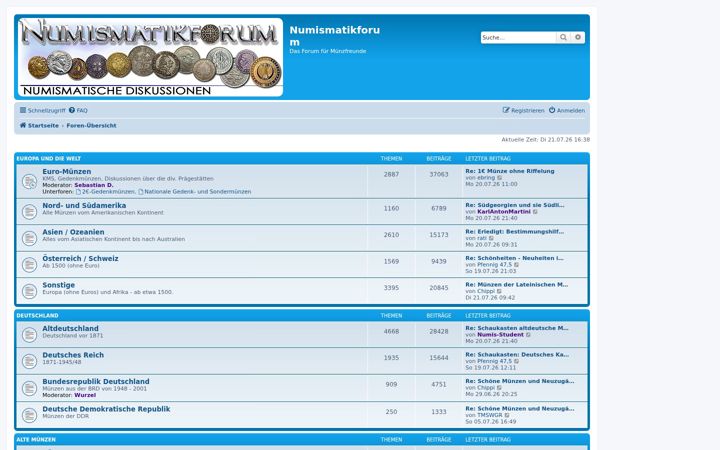Click the Altdeutschland forum icon
Image resolution: width=720 pixels, height=450 pixels.
coord(29,335)
